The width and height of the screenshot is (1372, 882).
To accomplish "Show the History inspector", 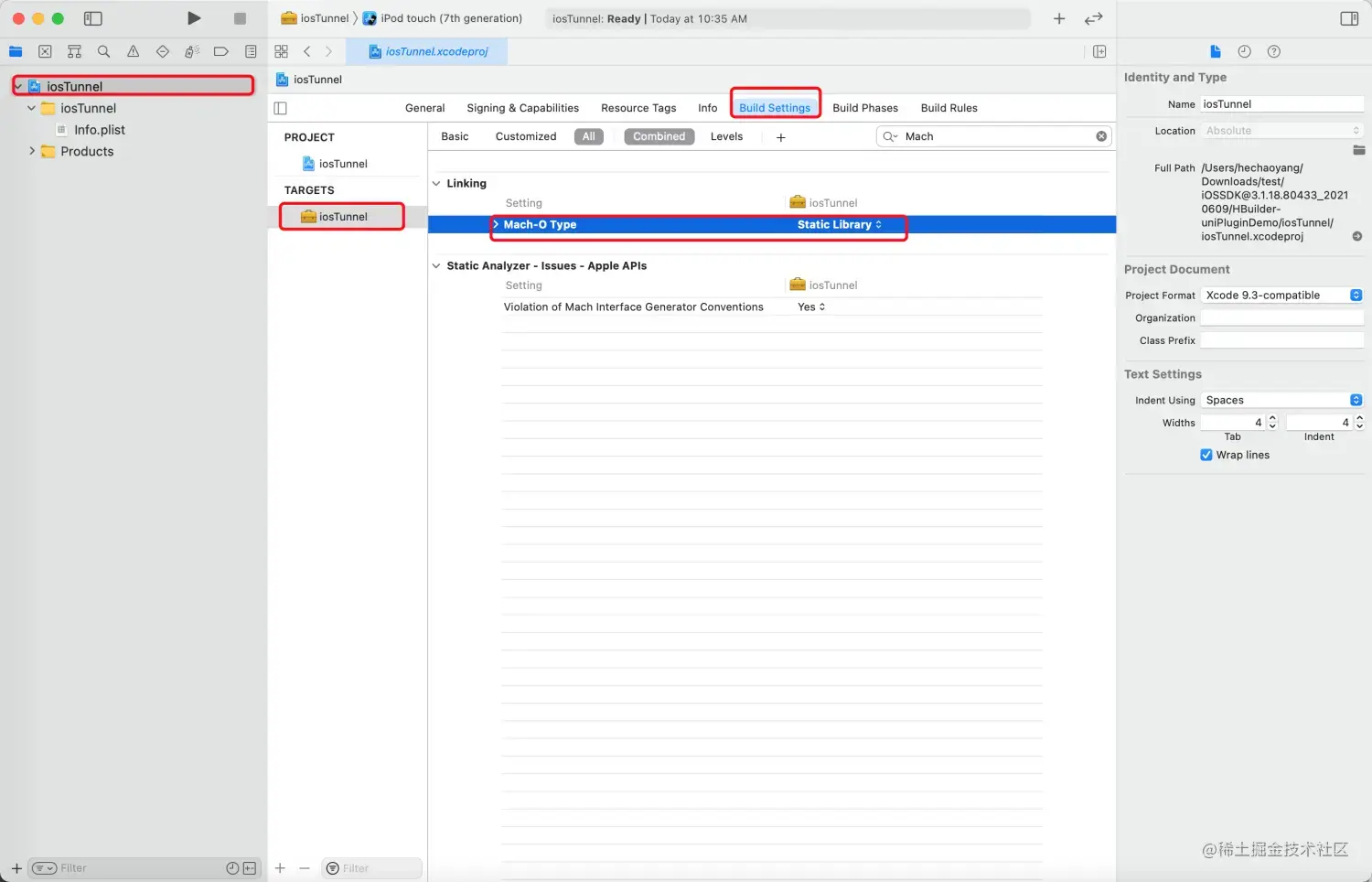I will [1244, 51].
